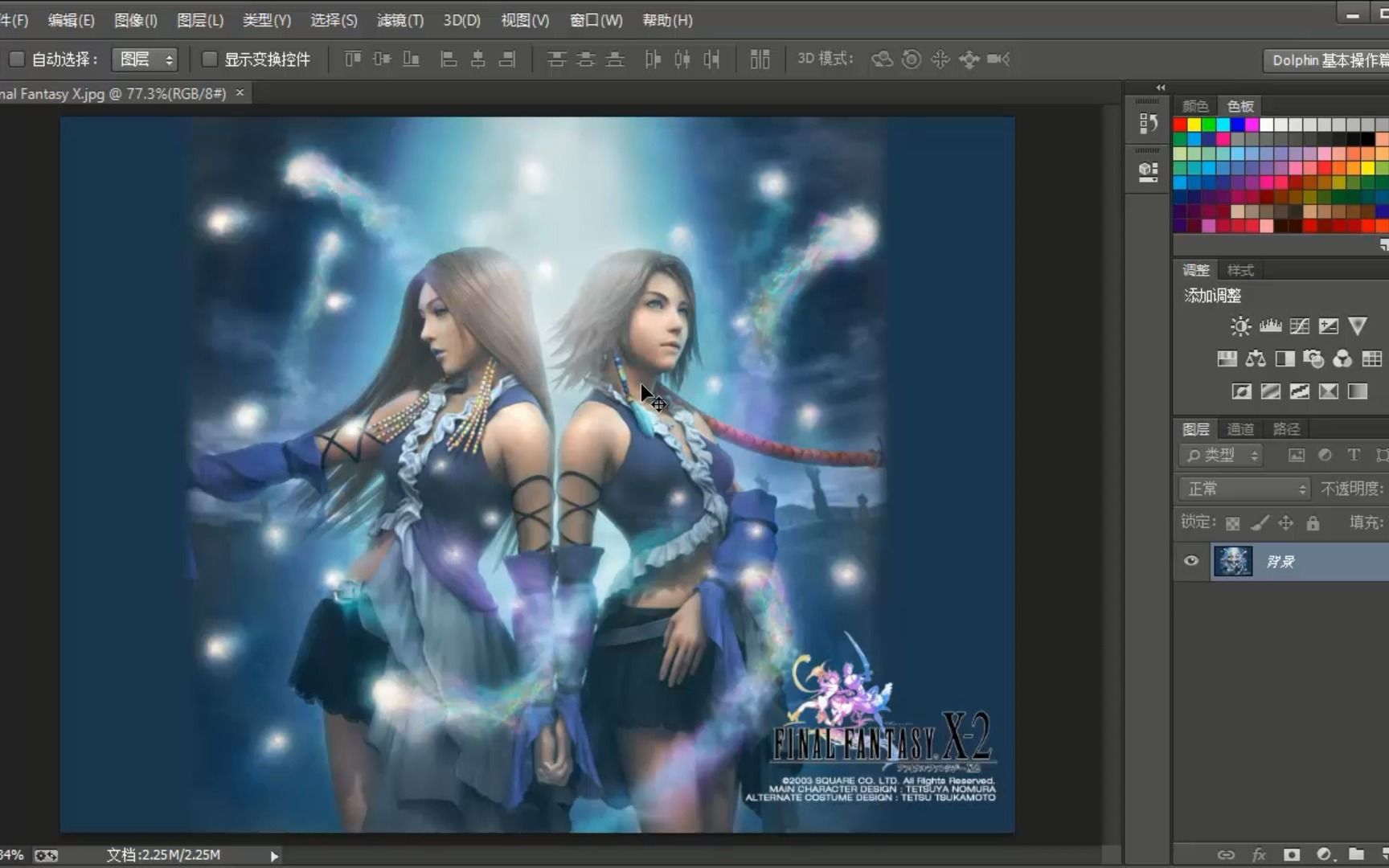Add Channel Mixer adjustment
1389x868 pixels.
[1342, 358]
